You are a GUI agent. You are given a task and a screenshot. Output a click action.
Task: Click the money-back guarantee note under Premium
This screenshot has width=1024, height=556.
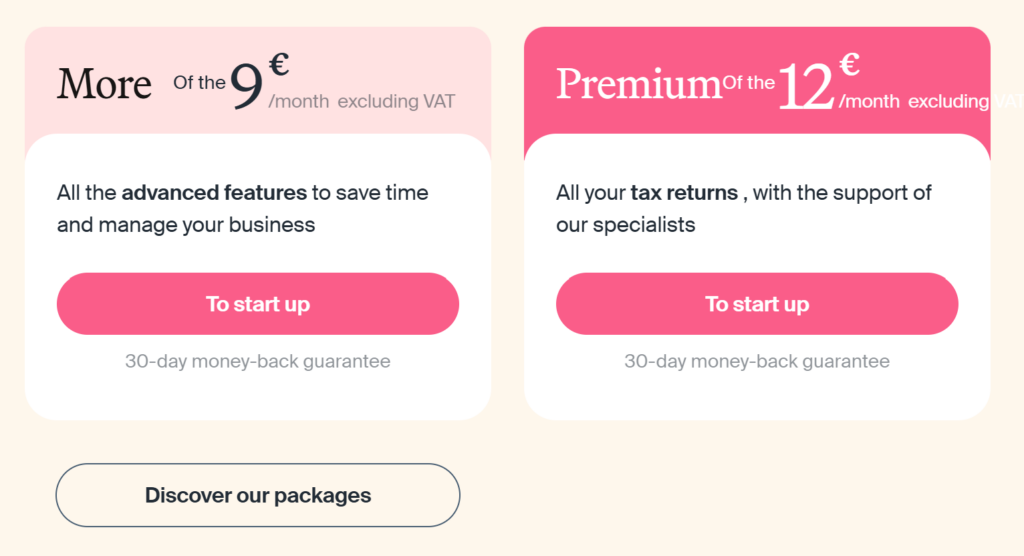(757, 361)
